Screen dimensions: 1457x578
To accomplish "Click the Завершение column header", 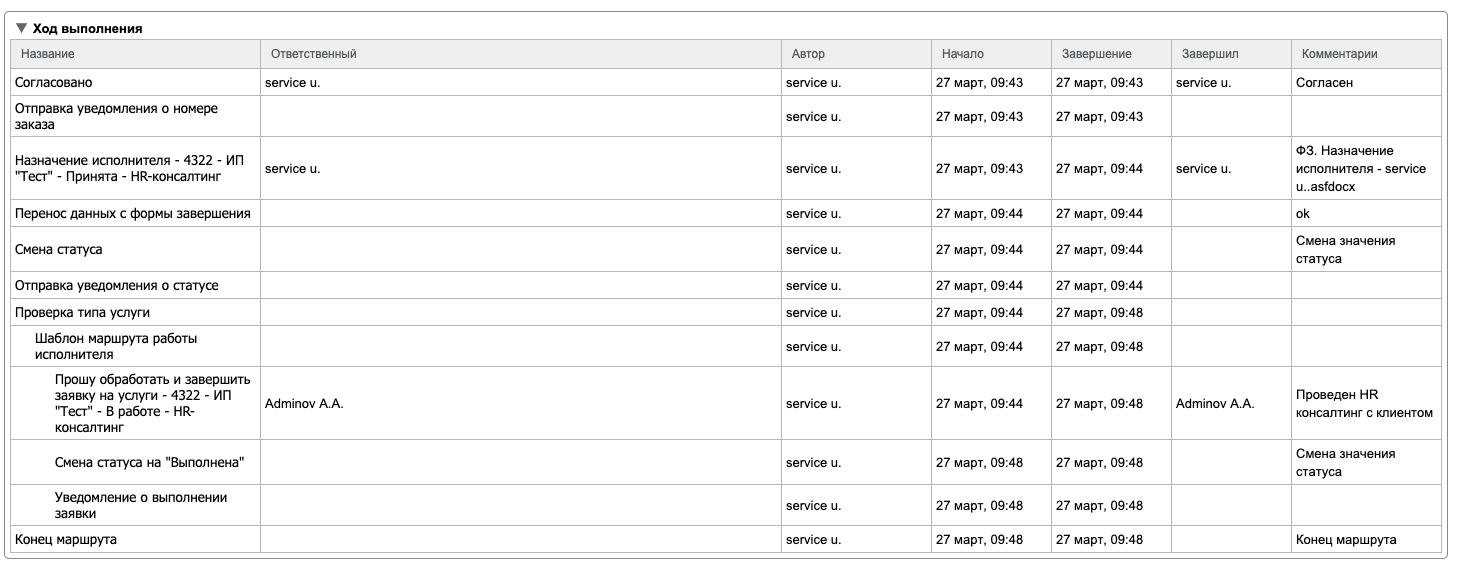I will click(1096, 54).
